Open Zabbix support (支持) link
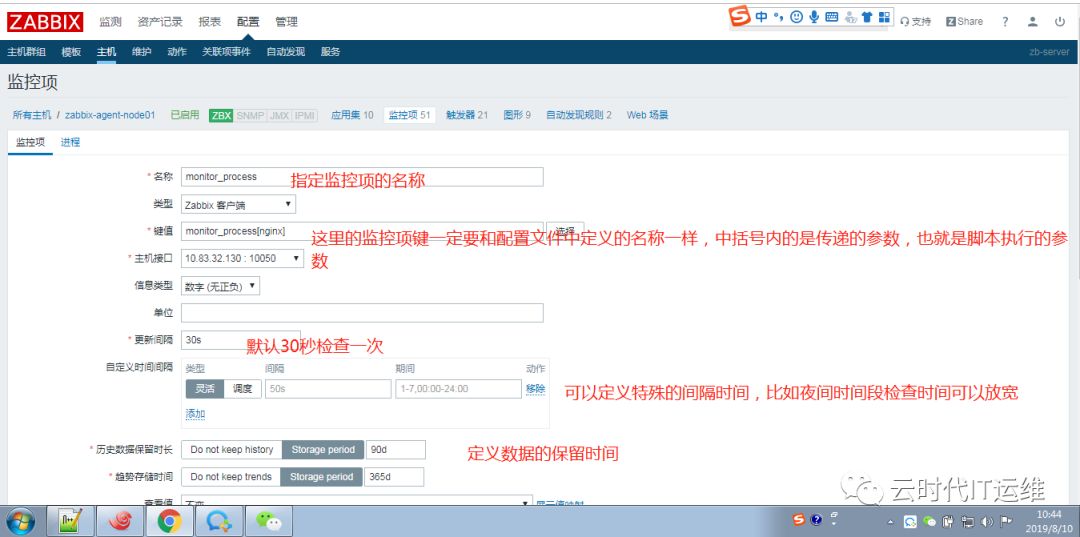Image resolution: width=1080 pixels, height=537 pixels. pos(915,21)
